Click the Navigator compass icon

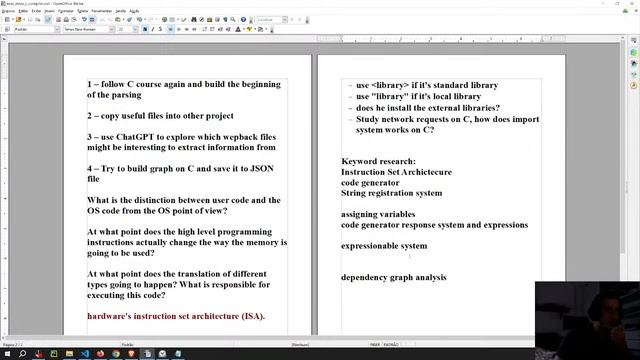pos(202,20)
